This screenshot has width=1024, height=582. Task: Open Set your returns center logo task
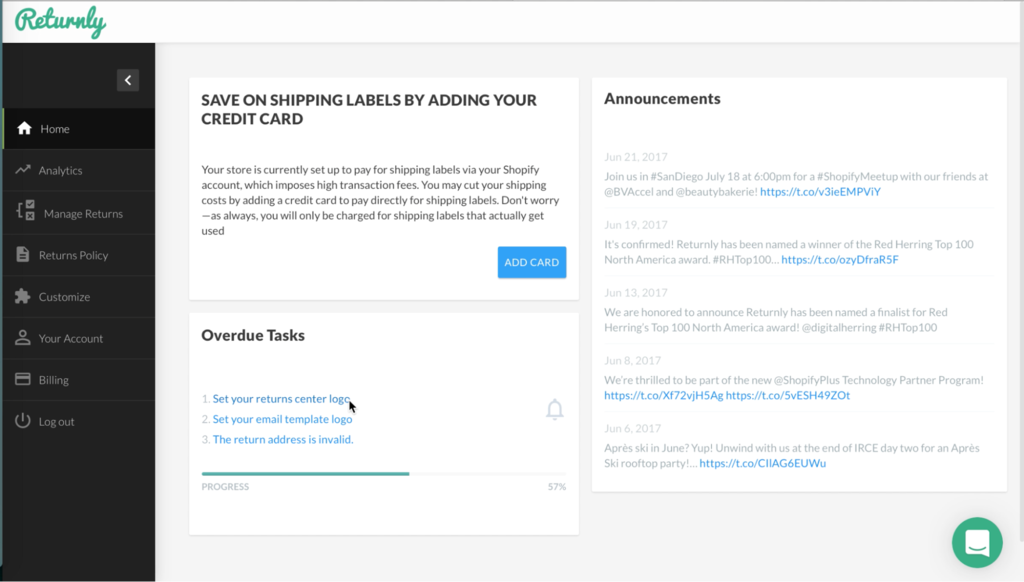point(281,398)
